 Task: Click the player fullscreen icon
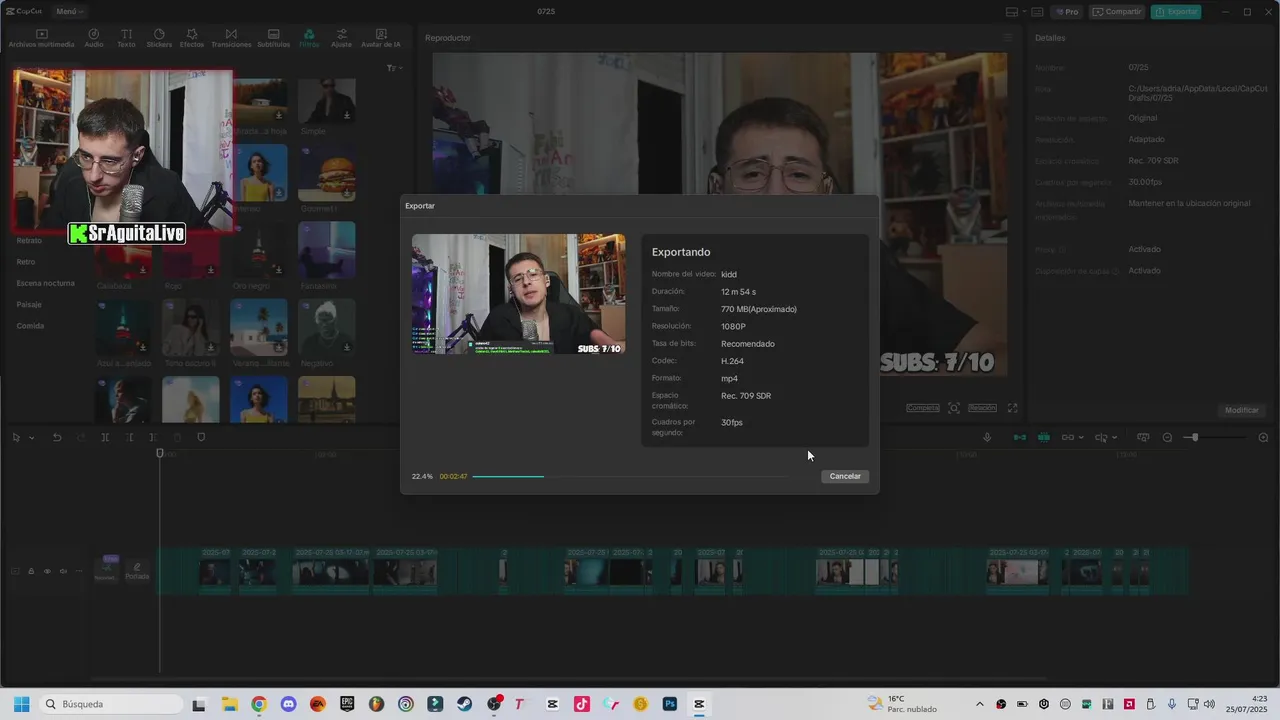1012,408
